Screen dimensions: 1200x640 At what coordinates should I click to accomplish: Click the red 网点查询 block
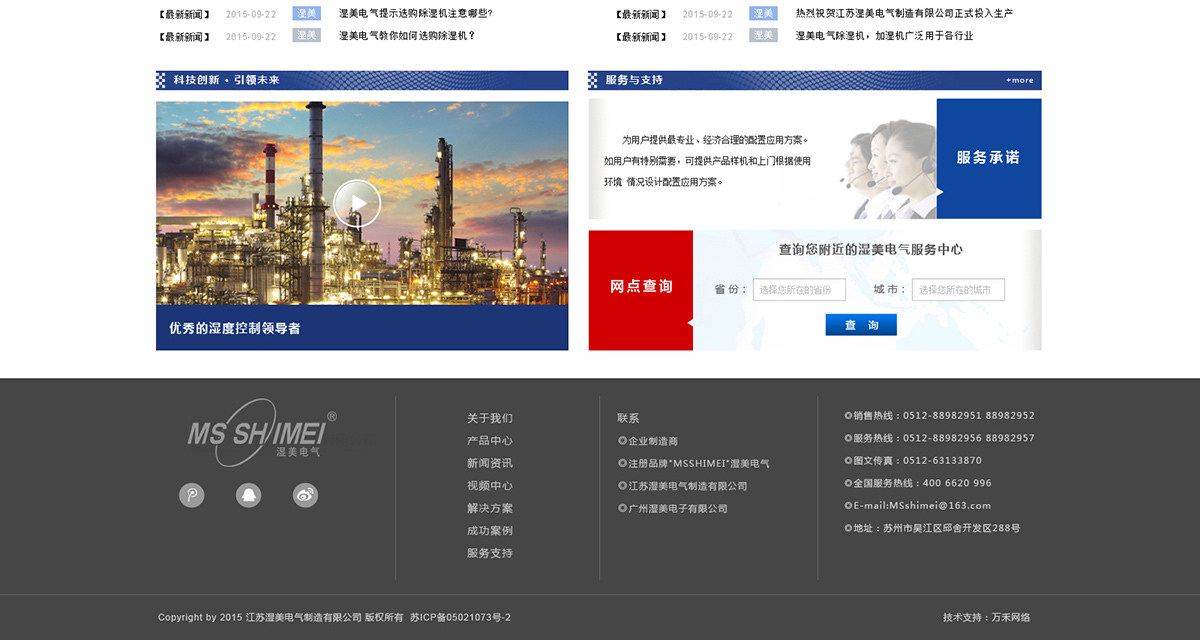tap(641, 289)
